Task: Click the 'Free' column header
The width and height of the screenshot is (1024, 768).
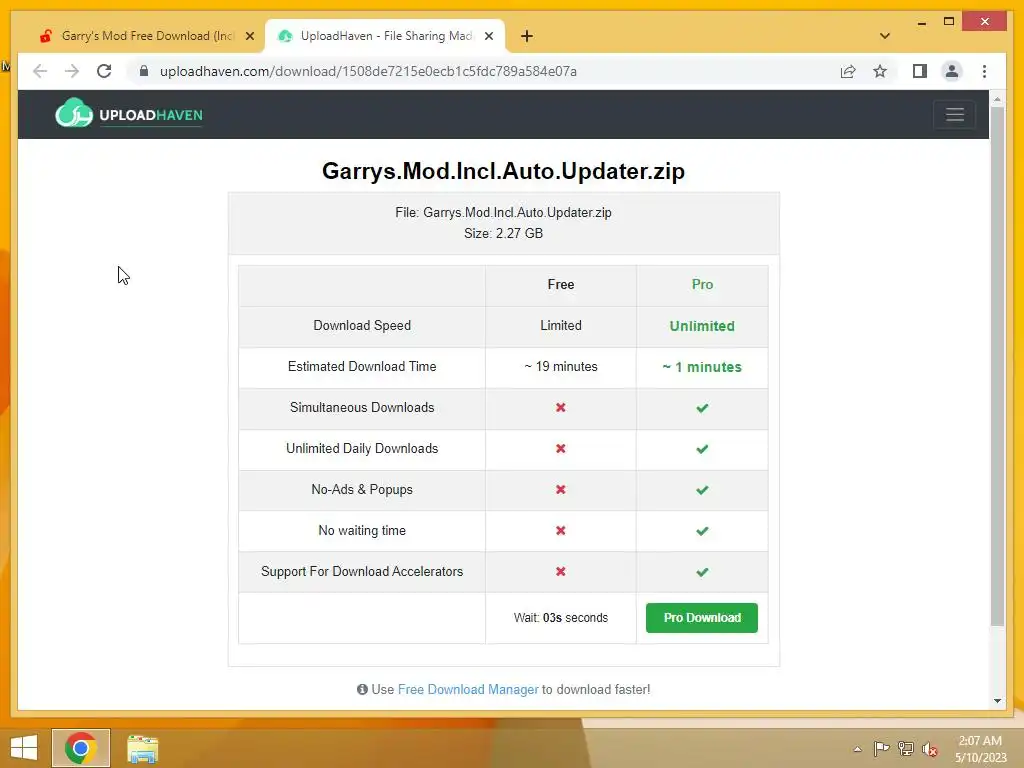Action: point(560,285)
